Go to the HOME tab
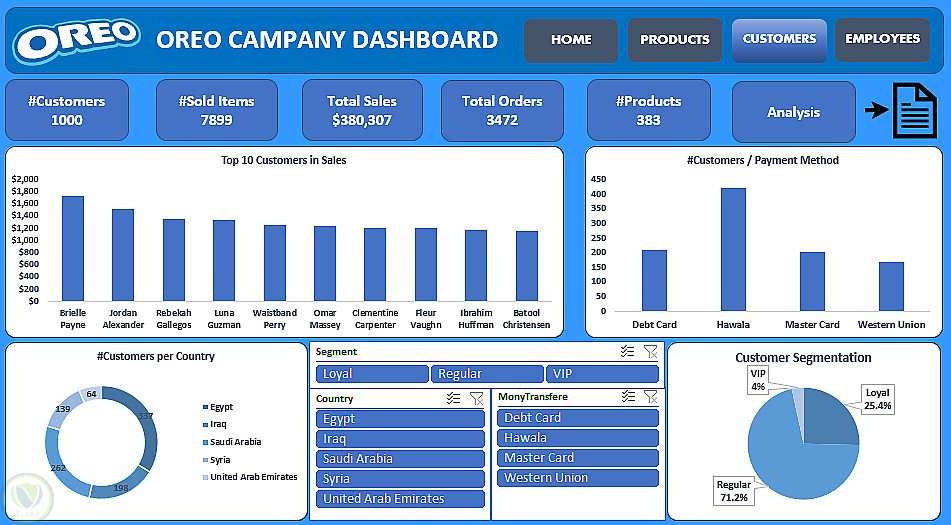This screenshot has width=951, height=525. coord(571,40)
